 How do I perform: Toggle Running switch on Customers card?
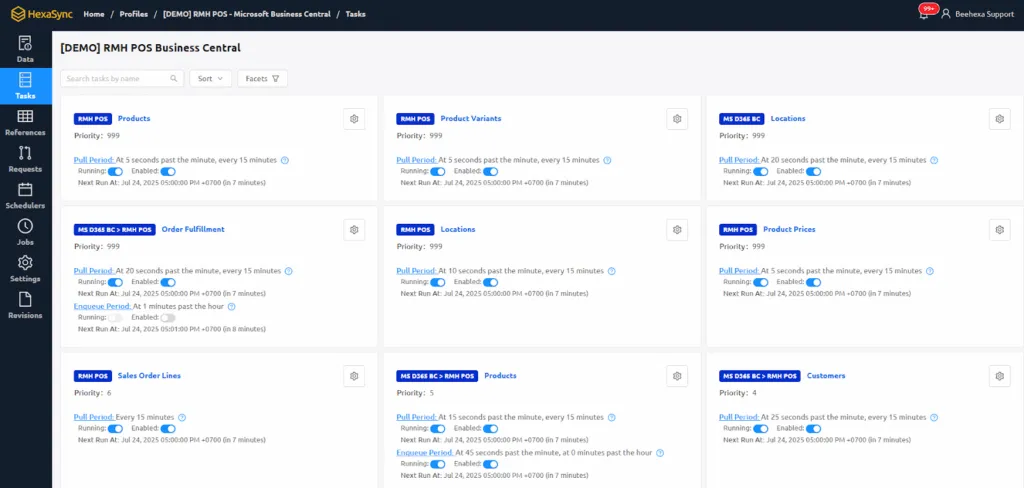coord(760,429)
